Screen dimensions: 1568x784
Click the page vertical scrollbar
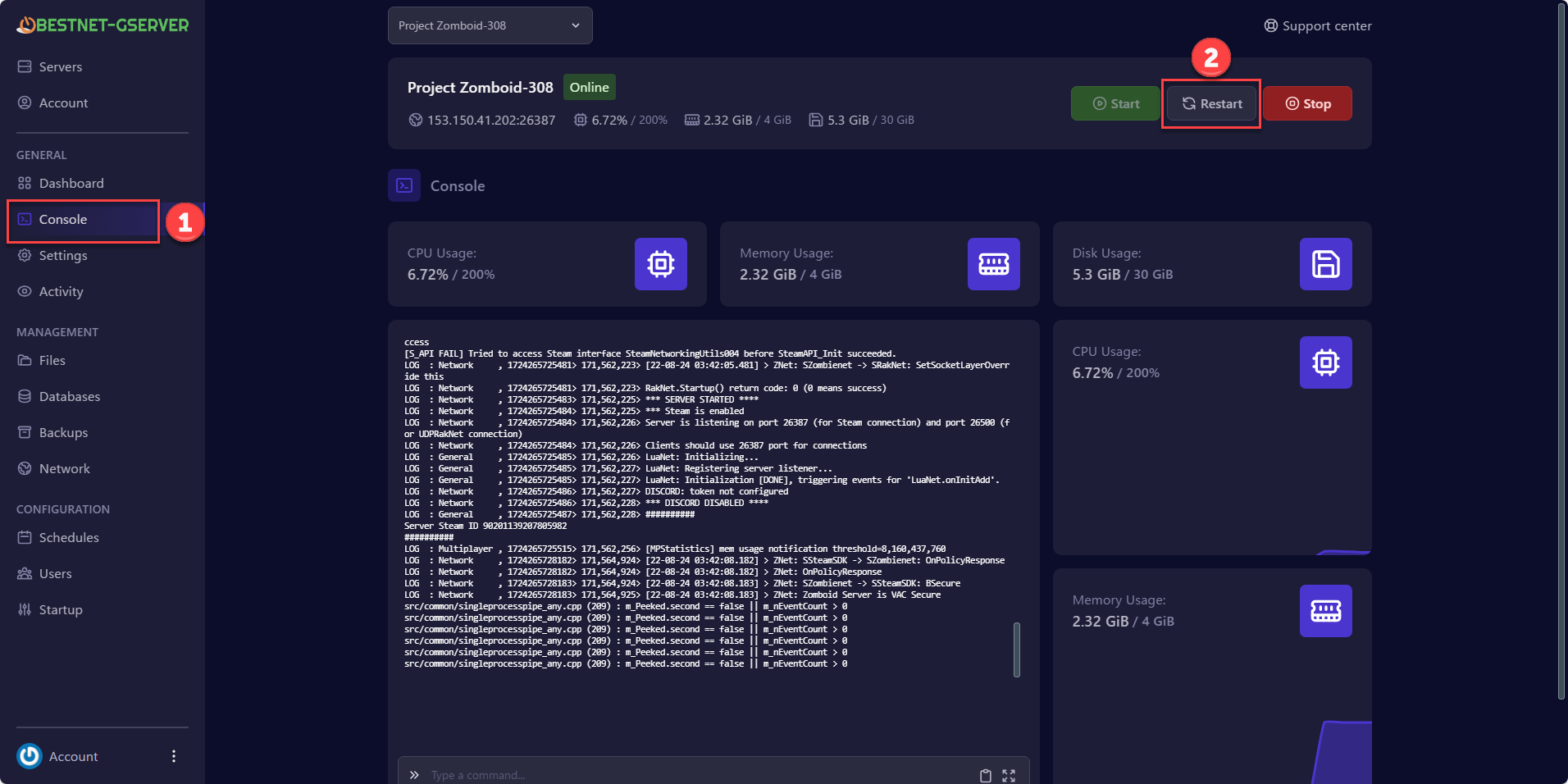tap(1562, 351)
